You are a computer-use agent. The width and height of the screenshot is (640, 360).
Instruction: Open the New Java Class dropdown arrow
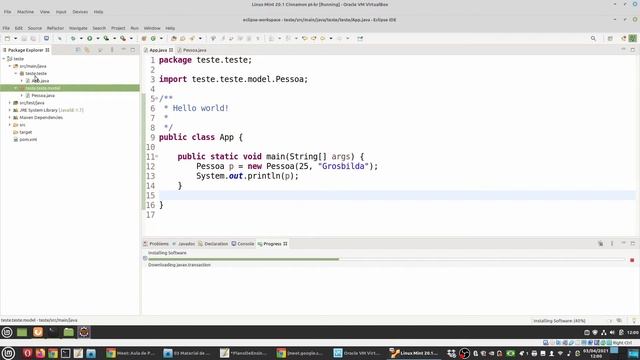tap(161, 38)
